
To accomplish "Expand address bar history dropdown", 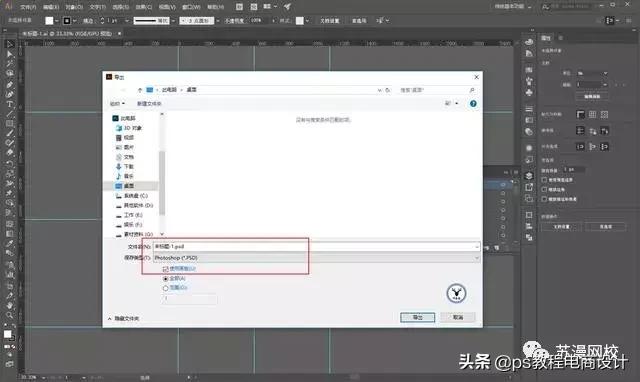I will [379, 90].
